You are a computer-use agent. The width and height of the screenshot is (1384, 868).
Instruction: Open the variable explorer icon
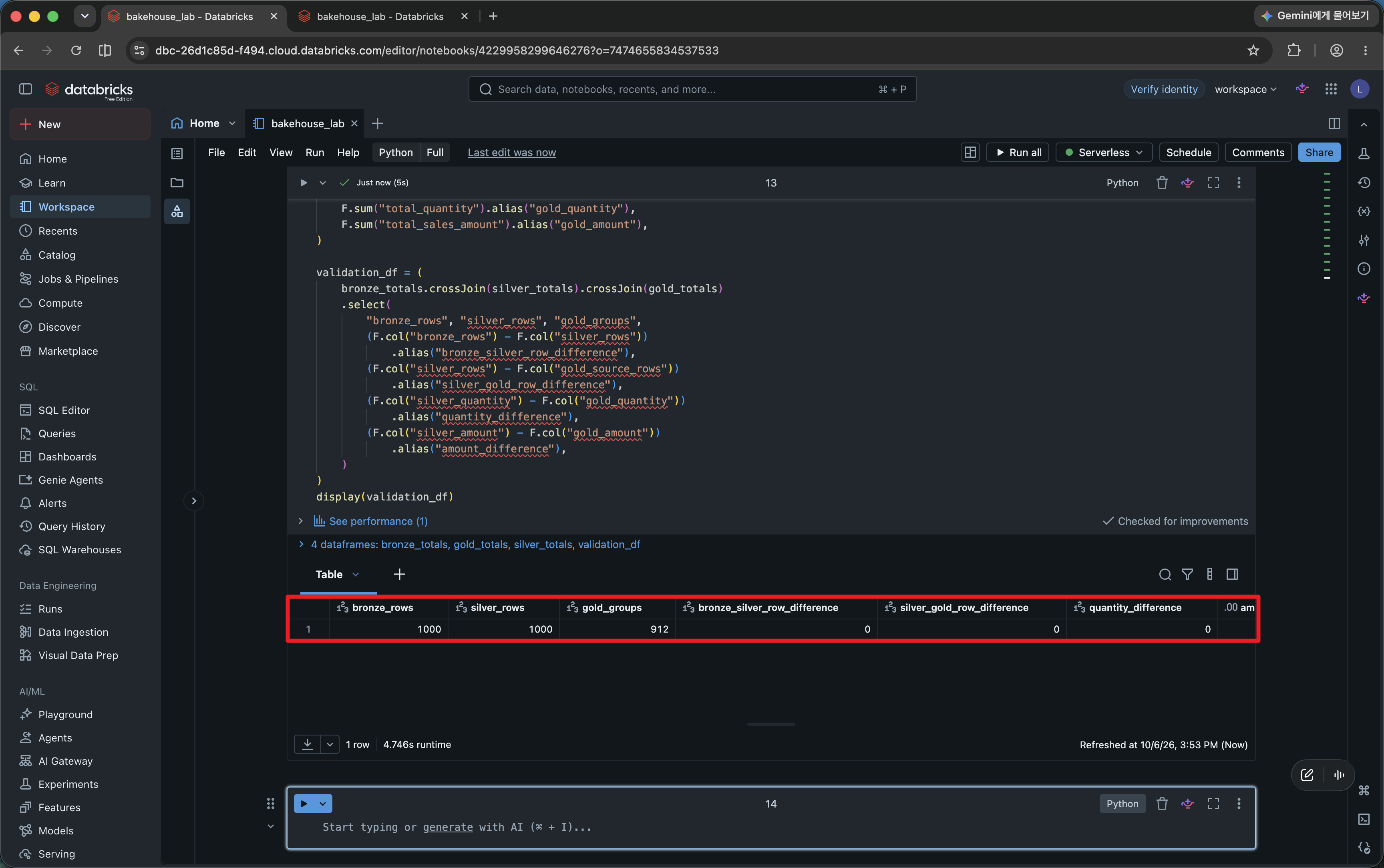(x=1363, y=211)
